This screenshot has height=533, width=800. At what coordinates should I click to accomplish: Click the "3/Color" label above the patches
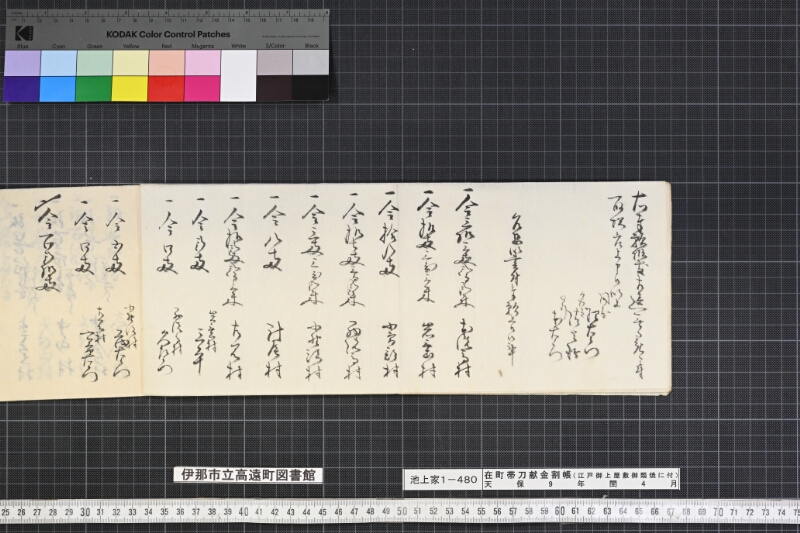click(275, 46)
